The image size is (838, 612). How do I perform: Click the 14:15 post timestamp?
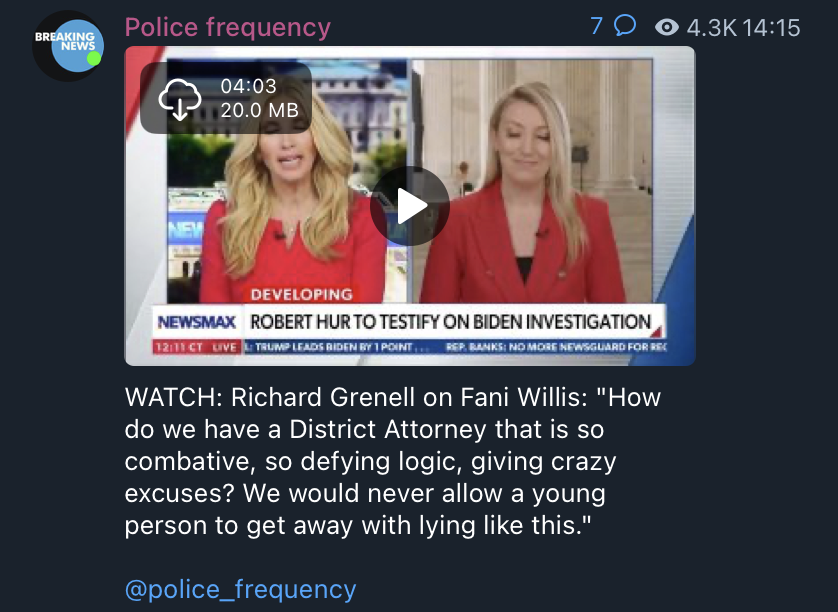[x=771, y=28]
